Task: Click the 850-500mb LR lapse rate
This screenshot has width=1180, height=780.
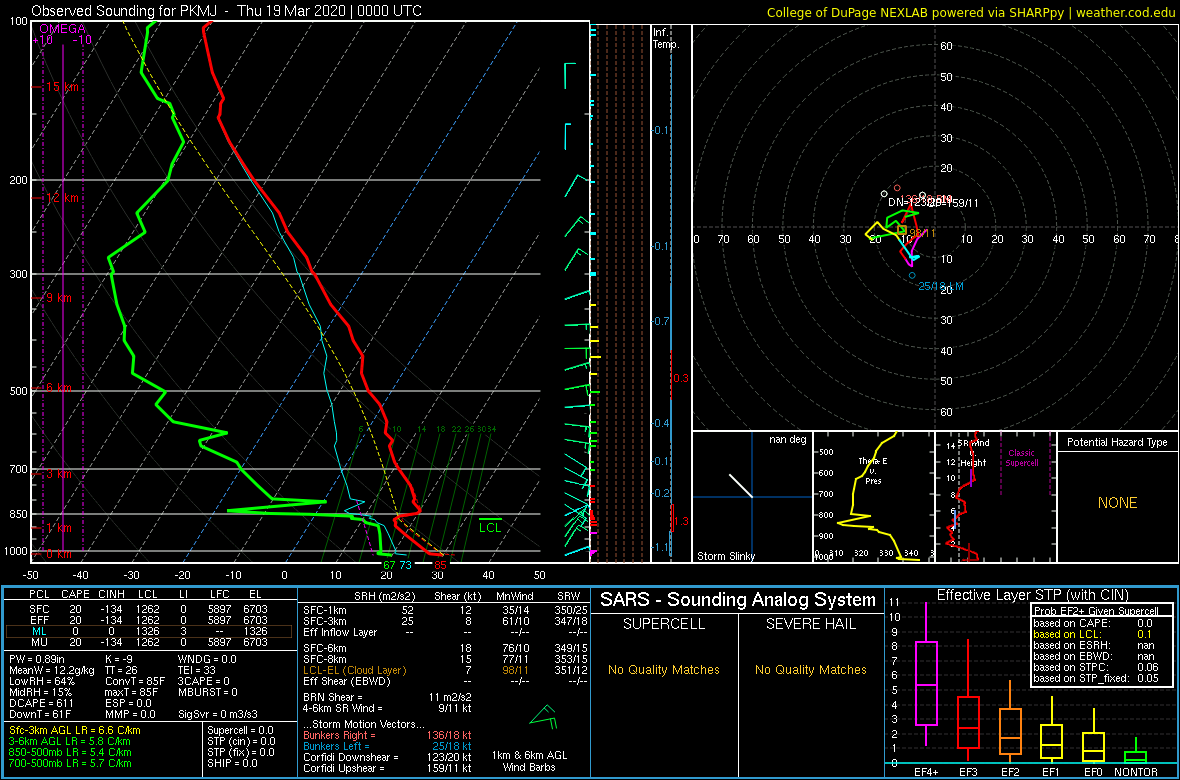Action: point(73,751)
